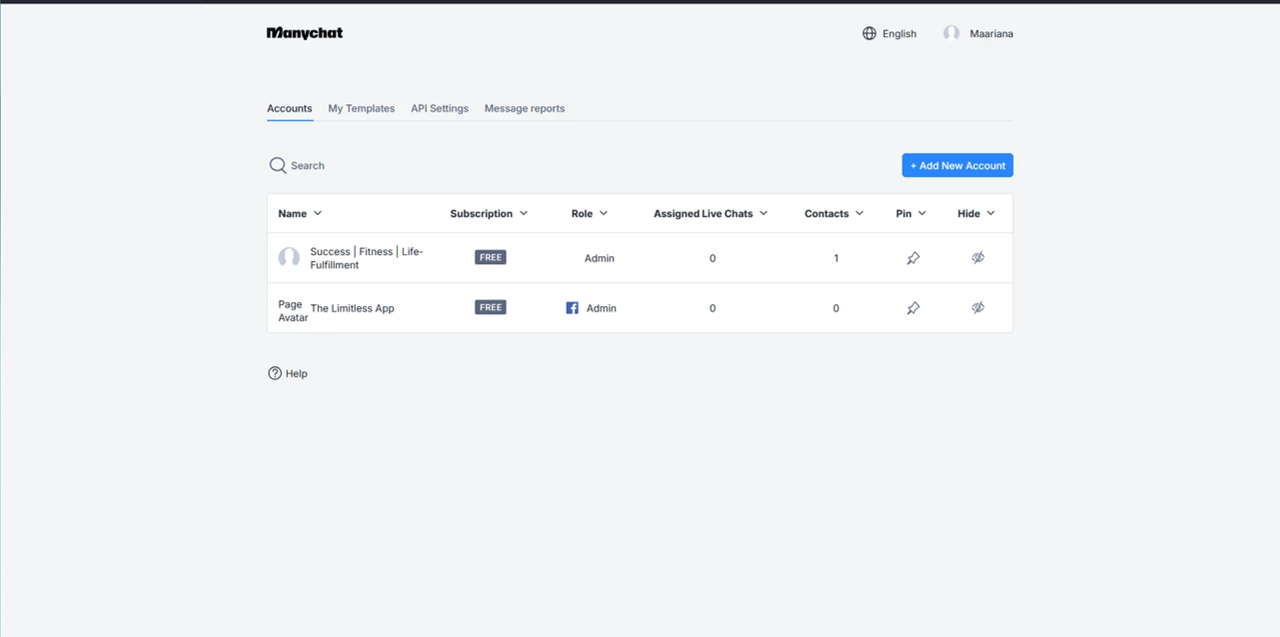Screen dimensions: 1280x637
Task: Open Success | Fitness | Life-Fulfillment account
Action: [x=367, y=258]
